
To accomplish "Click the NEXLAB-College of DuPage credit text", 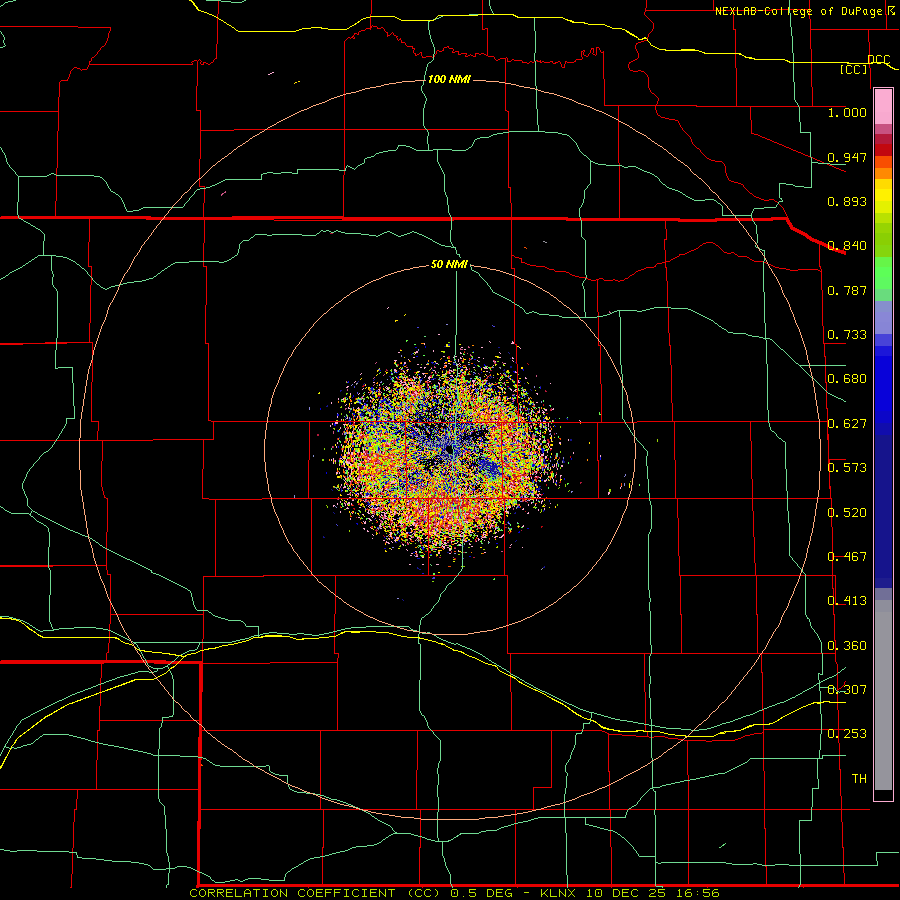I will pyautogui.click(x=798, y=11).
